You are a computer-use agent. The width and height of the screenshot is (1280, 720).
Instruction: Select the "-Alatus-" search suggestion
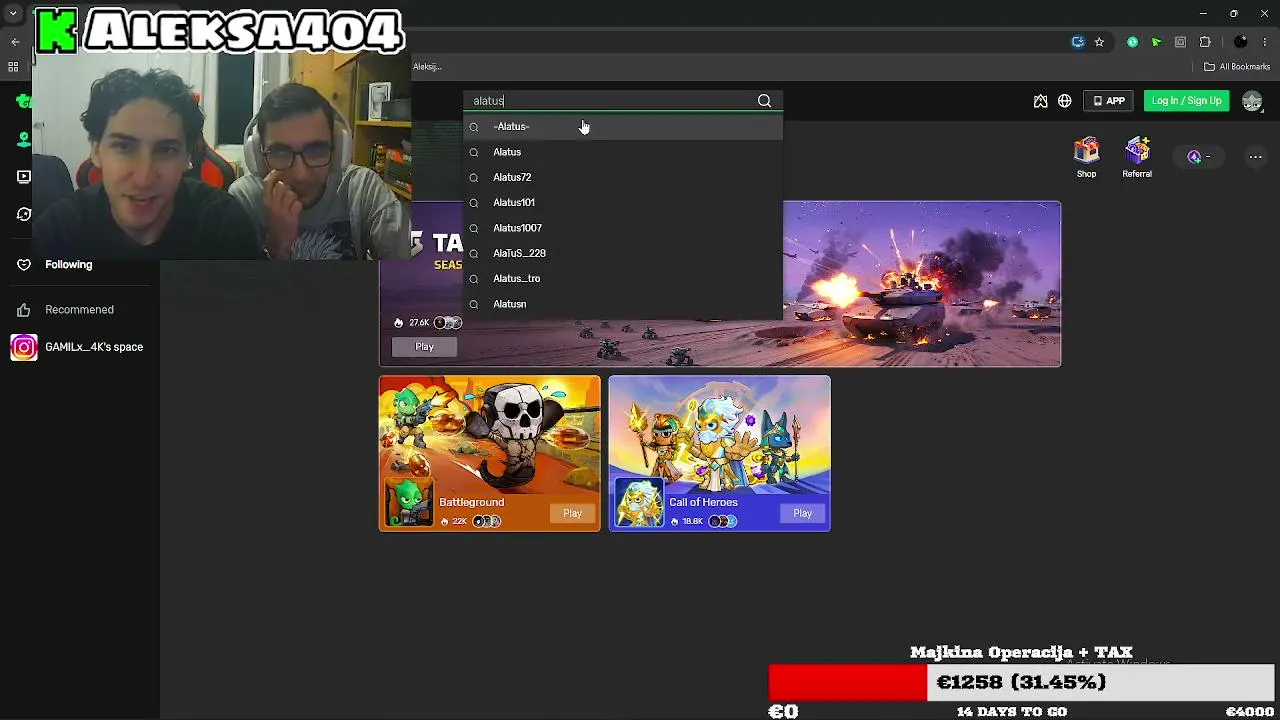click(x=623, y=127)
